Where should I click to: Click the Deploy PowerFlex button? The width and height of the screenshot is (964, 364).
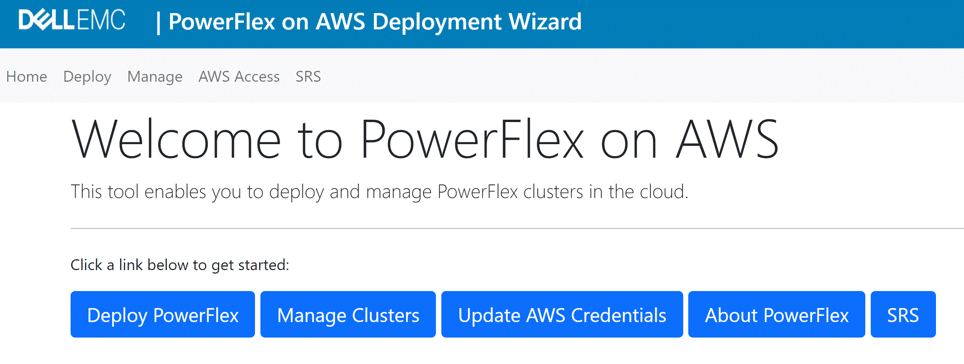(163, 315)
